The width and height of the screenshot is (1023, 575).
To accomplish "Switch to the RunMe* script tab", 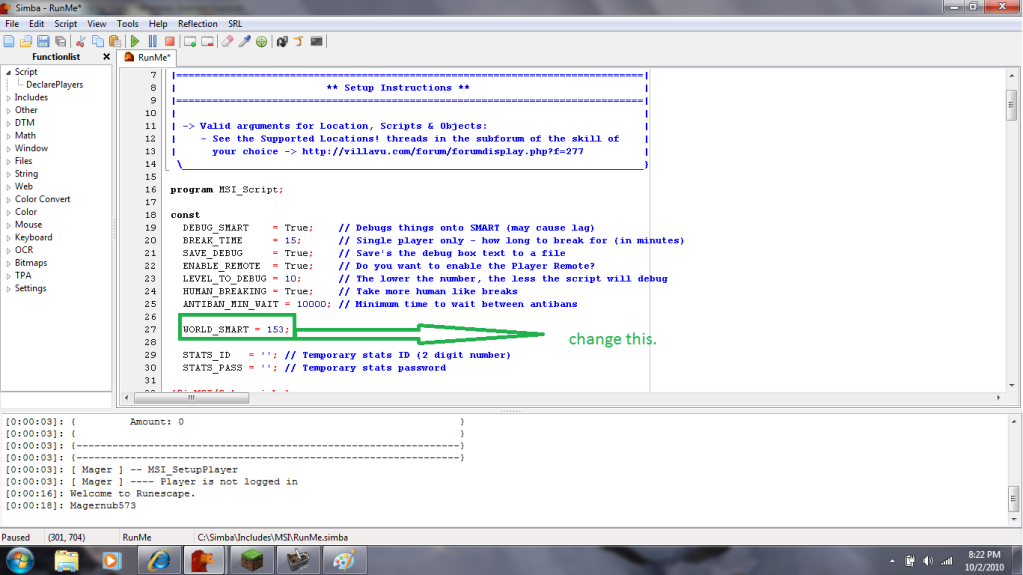I will [x=153, y=57].
